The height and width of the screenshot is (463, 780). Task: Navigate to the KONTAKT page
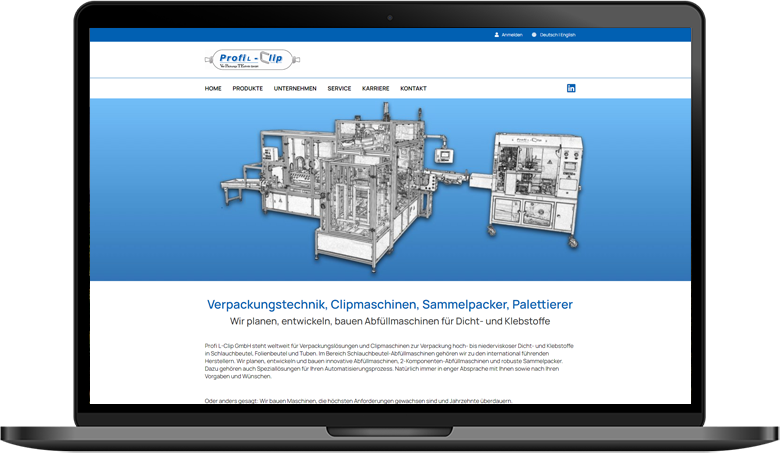point(413,88)
